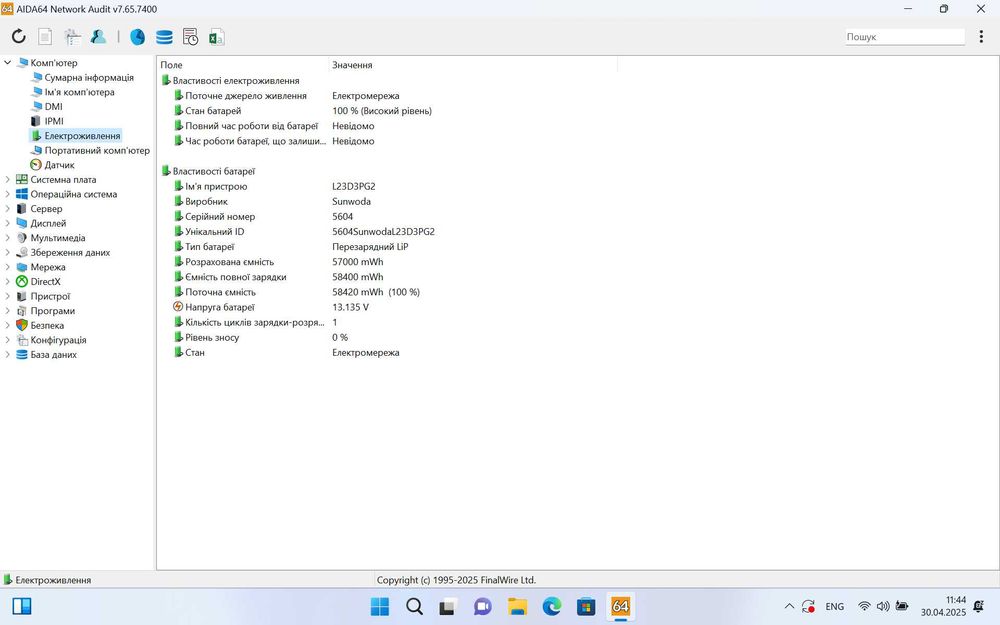Select the DMI tree entry
The height and width of the screenshot is (625, 1000).
coord(54,107)
